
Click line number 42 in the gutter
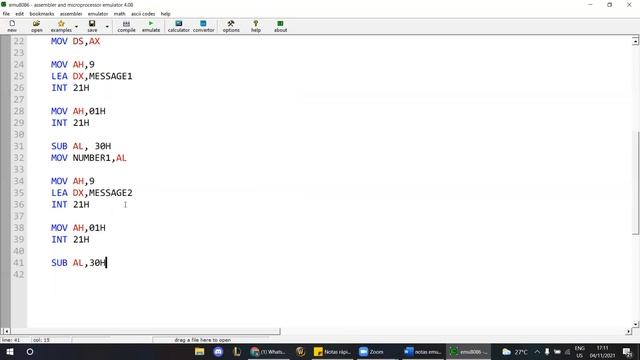pos(19,274)
